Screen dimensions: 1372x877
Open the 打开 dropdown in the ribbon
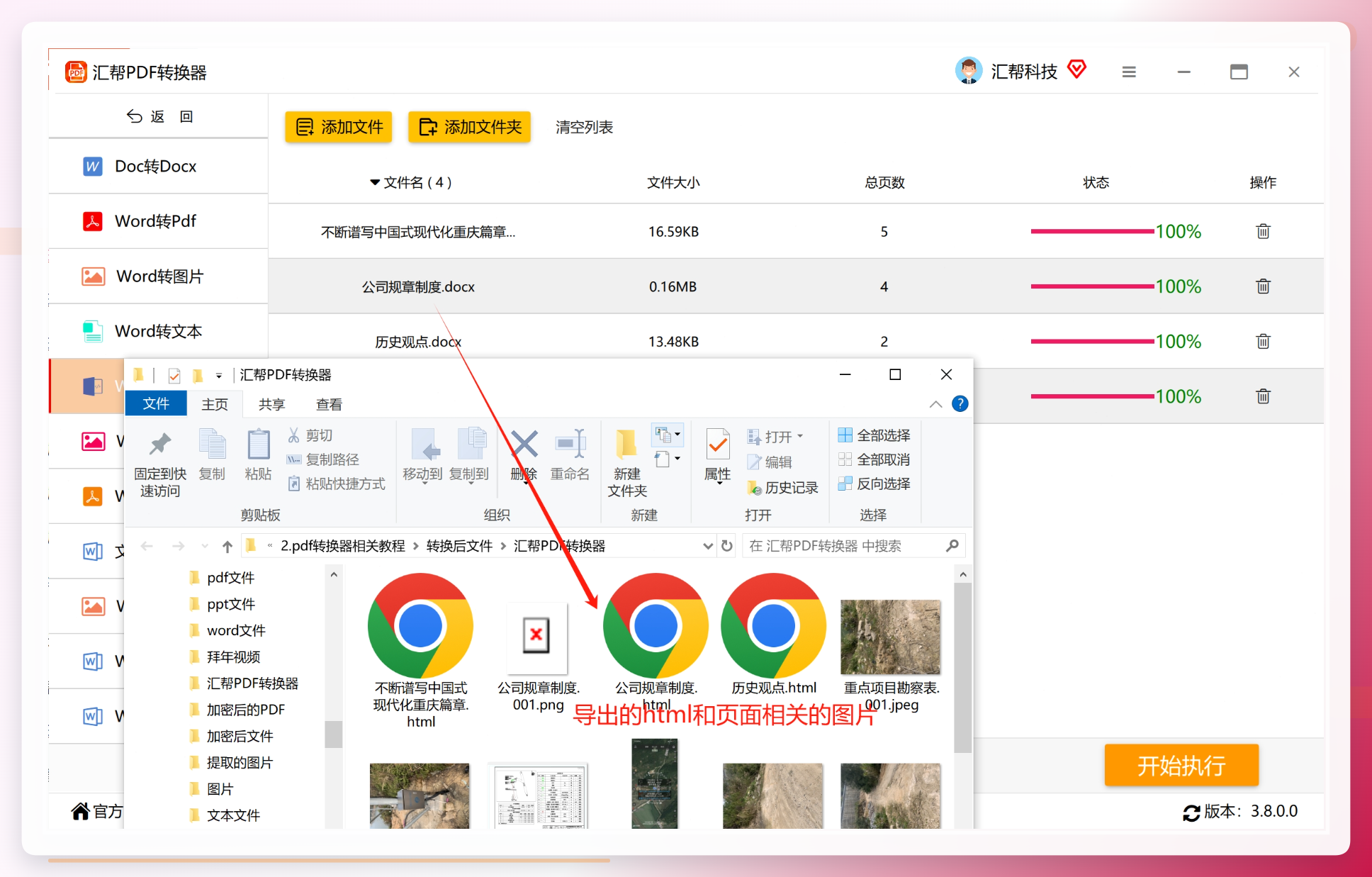click(800, 436)
